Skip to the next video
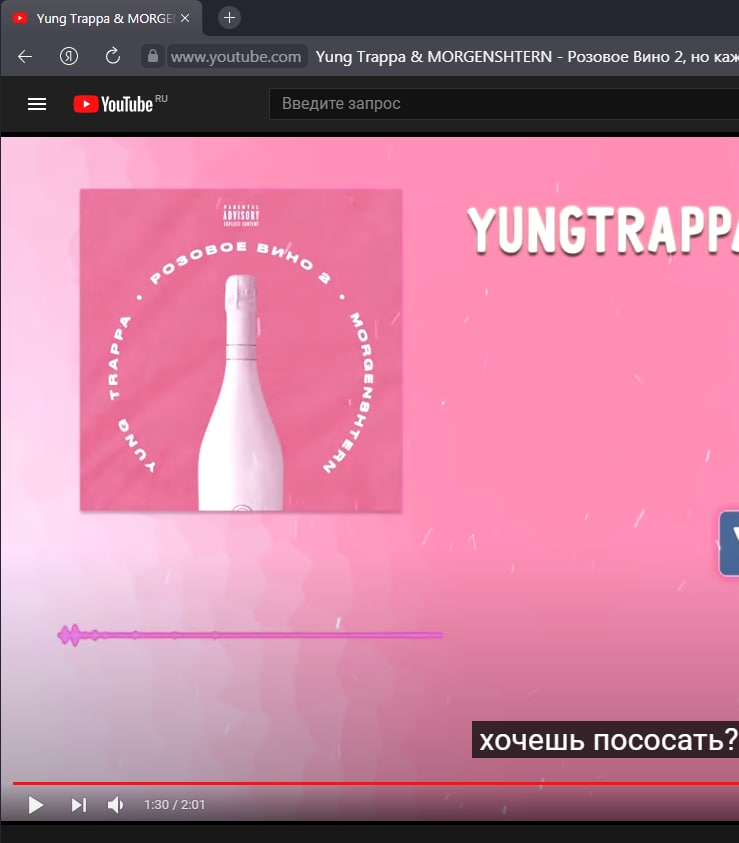739x843 pixels. 78,805
